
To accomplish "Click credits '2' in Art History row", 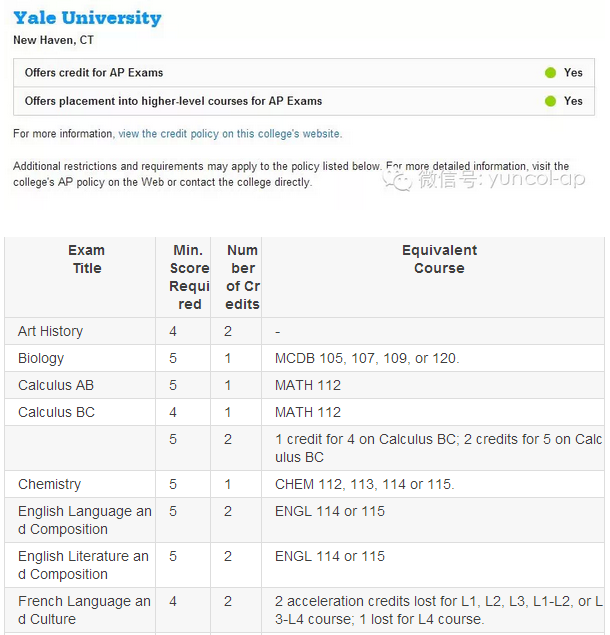I will click(228, 331).
